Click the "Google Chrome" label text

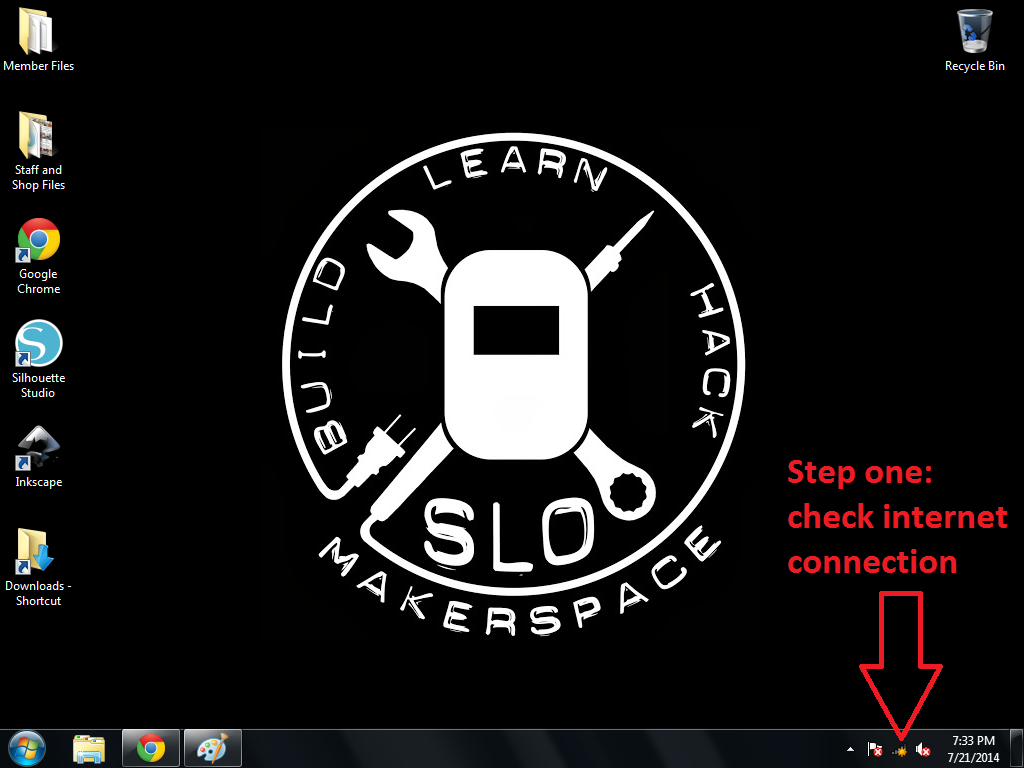[x=39, y=282]
